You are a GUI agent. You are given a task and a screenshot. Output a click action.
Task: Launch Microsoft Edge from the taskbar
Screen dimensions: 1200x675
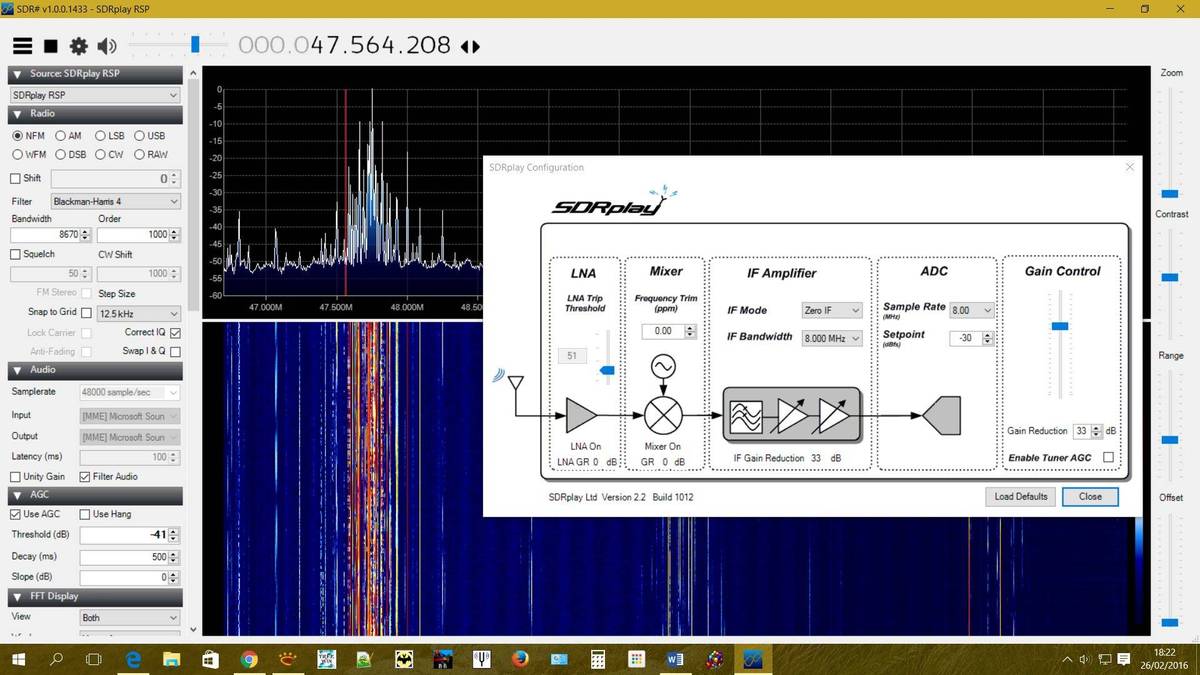(x=133, y=659)
